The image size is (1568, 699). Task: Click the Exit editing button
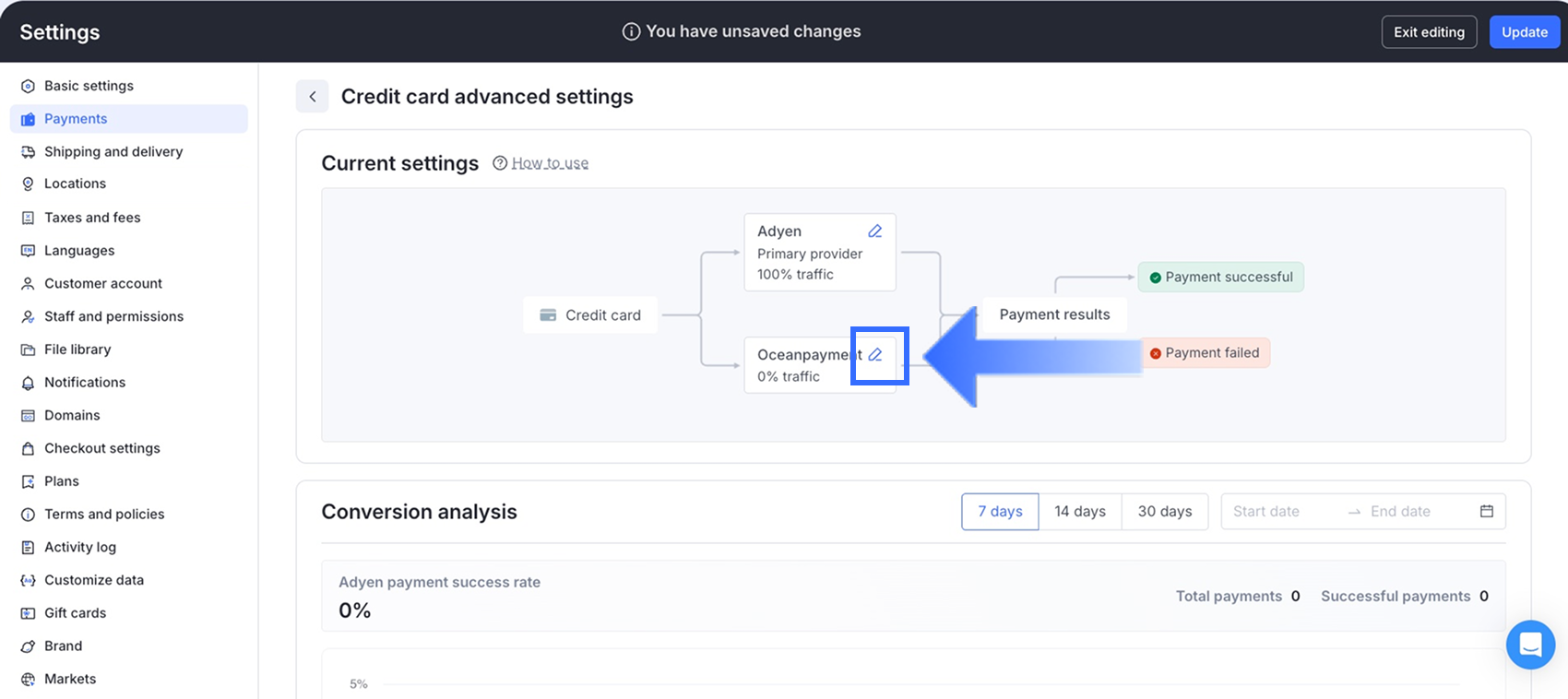(x=1429, y=32)
